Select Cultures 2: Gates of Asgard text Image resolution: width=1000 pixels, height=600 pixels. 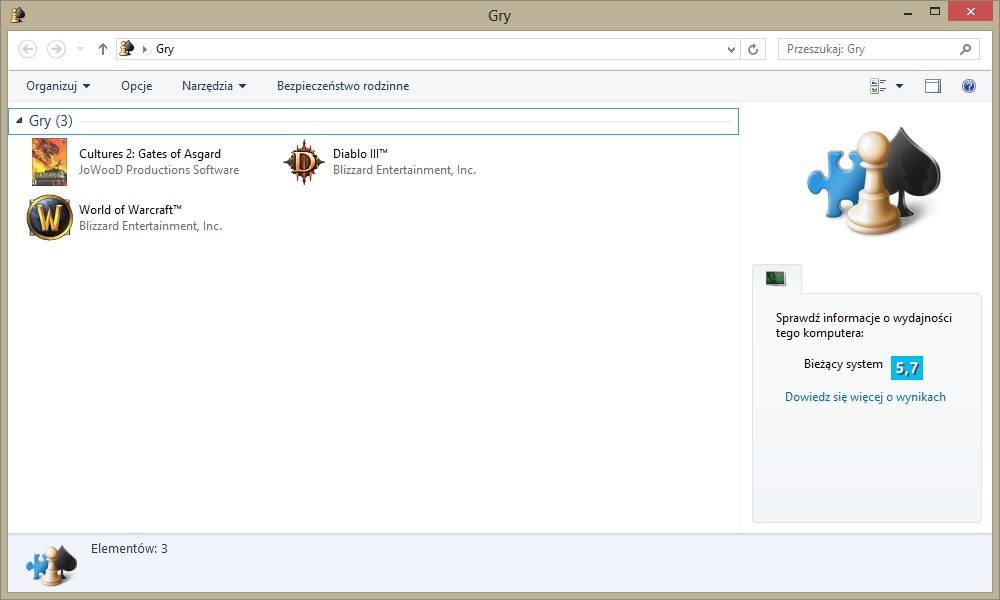[150, 154]
